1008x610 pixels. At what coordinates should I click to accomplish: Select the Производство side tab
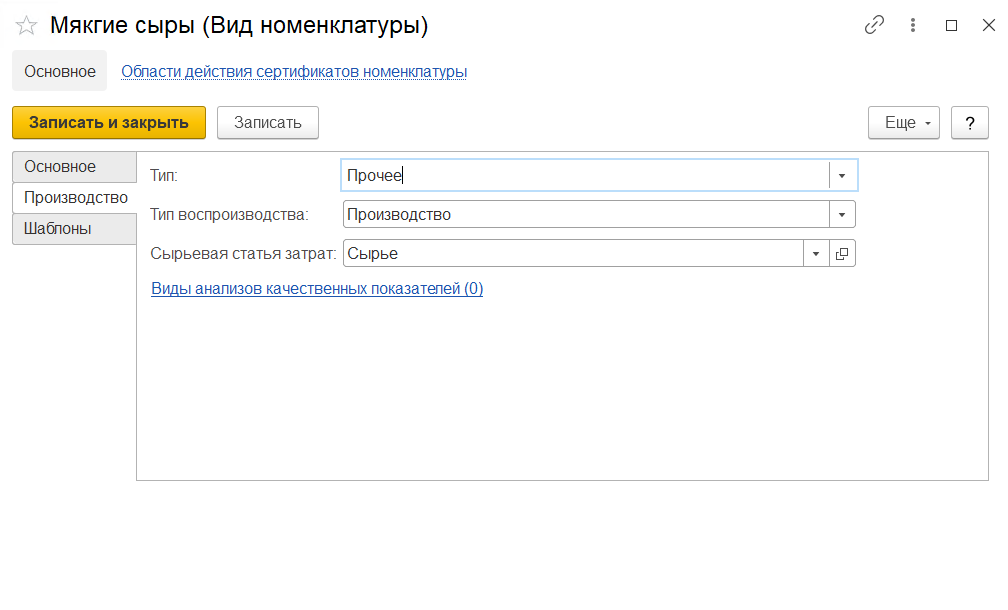coord(75,198)
